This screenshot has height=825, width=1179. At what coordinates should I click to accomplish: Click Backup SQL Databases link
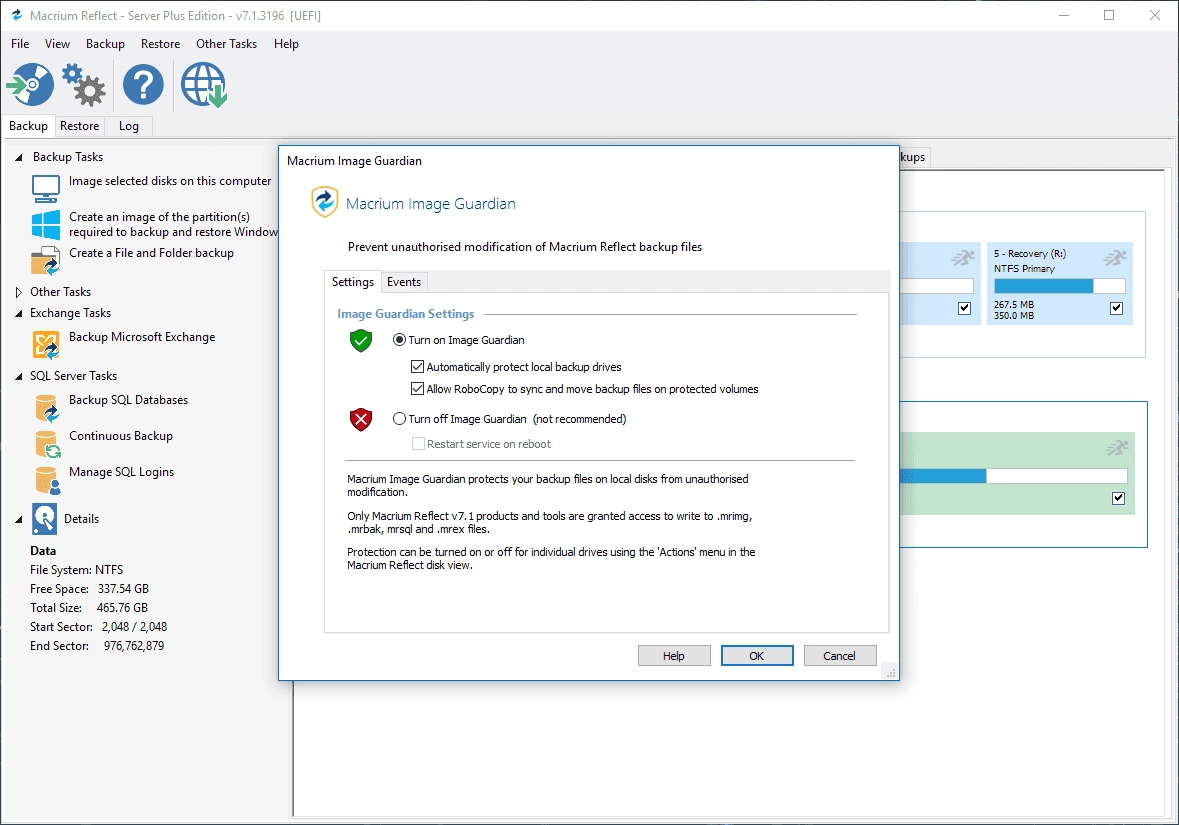[x=129, y=400]
